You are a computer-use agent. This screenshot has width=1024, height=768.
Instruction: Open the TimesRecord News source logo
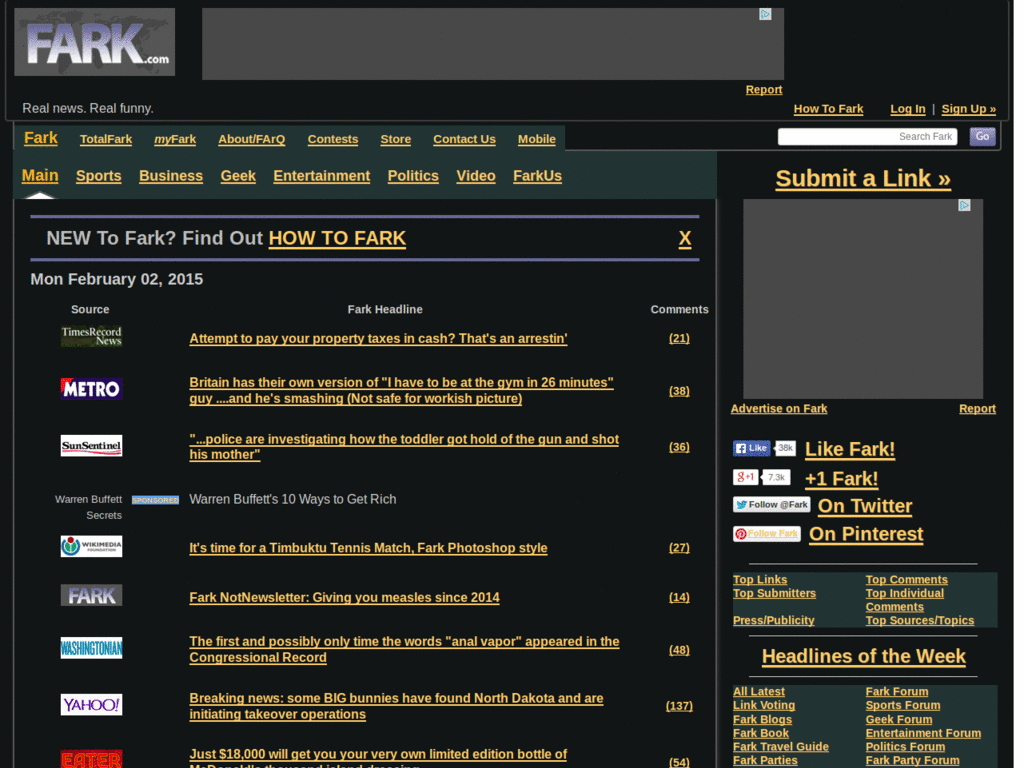tap(91, 336)
